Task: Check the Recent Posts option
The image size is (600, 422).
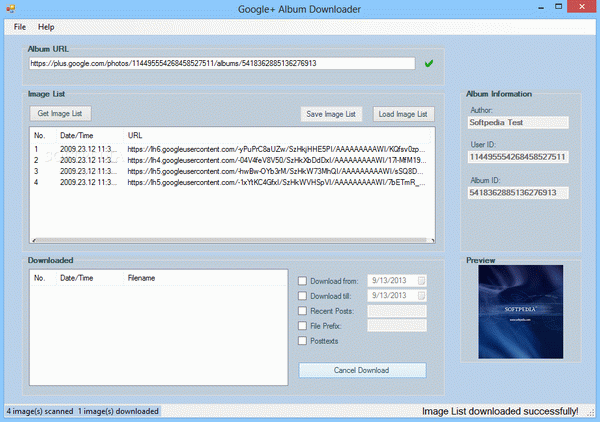Action: click(x=302, y=311)
